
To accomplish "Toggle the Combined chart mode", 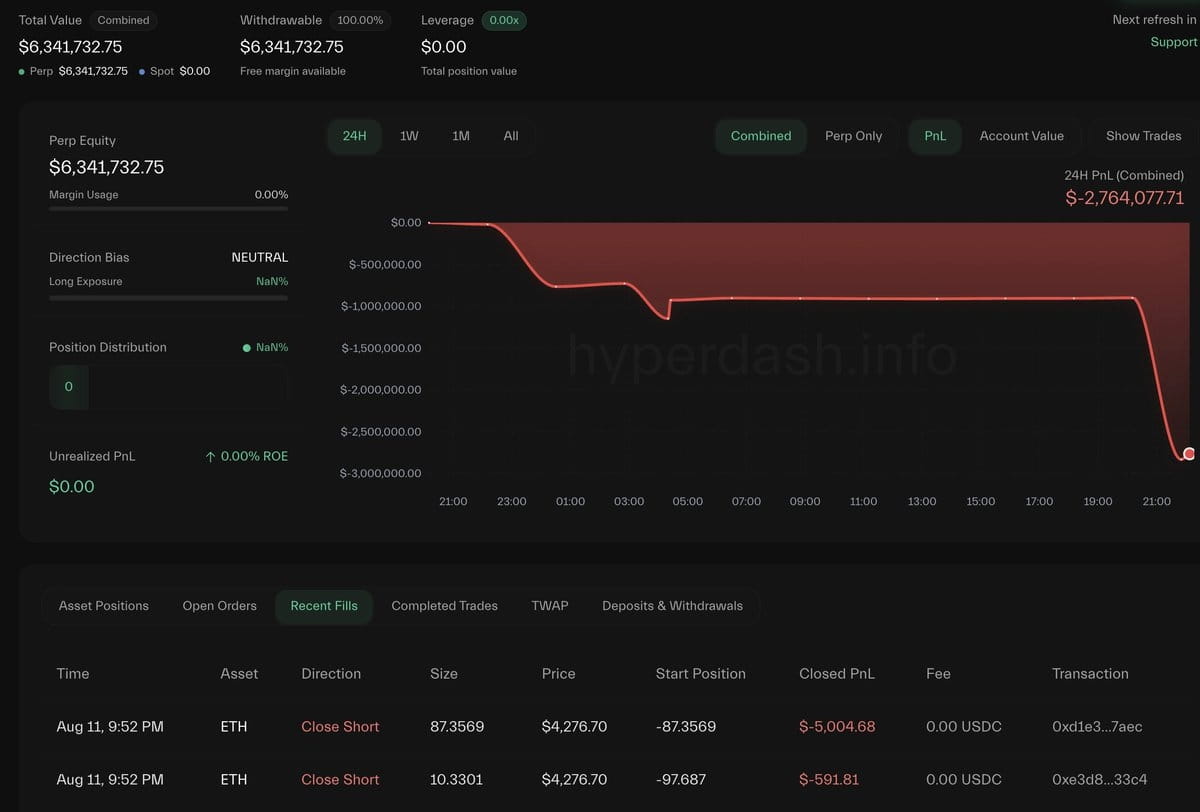I will 761,136.
